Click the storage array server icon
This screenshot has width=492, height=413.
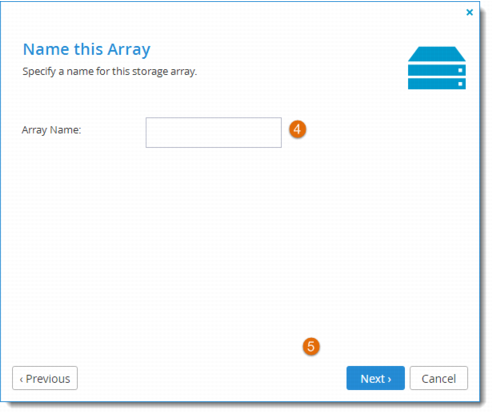pos(437,68)
